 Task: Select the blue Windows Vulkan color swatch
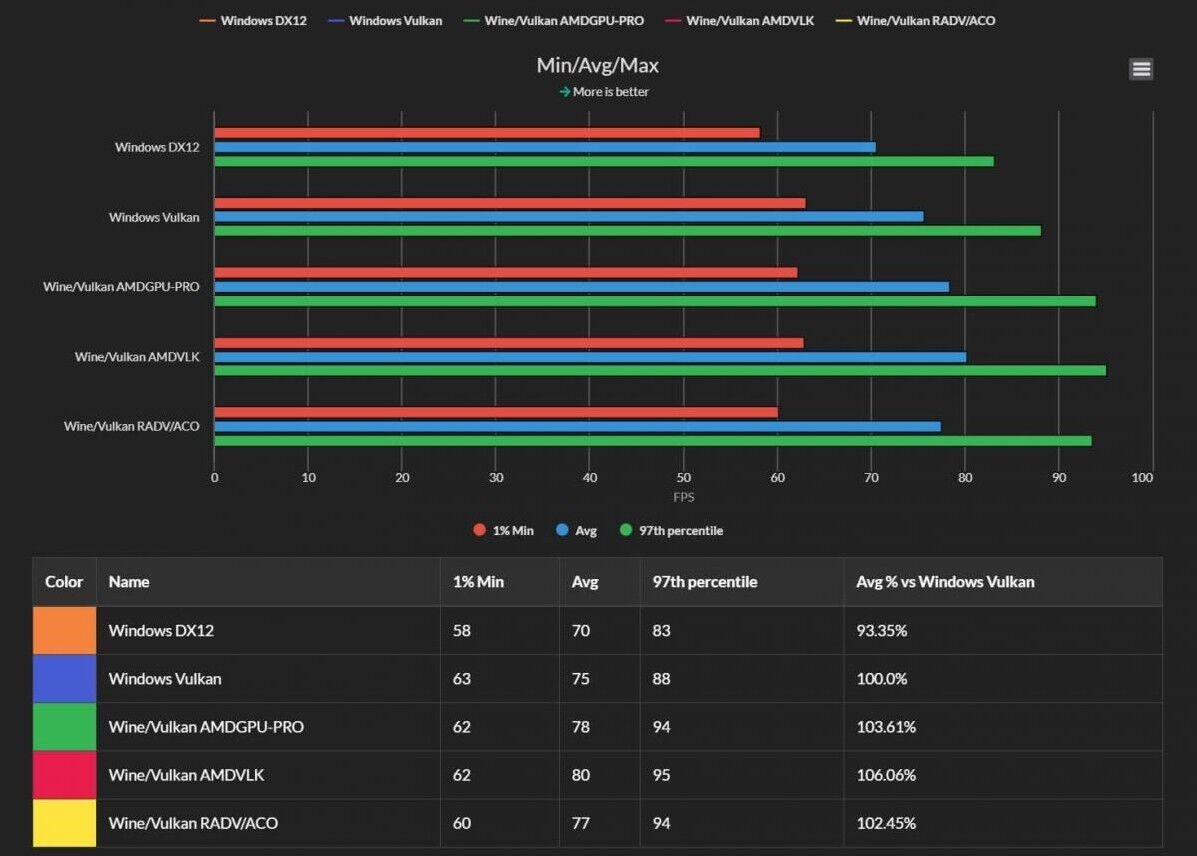click(x=64, y=679)
